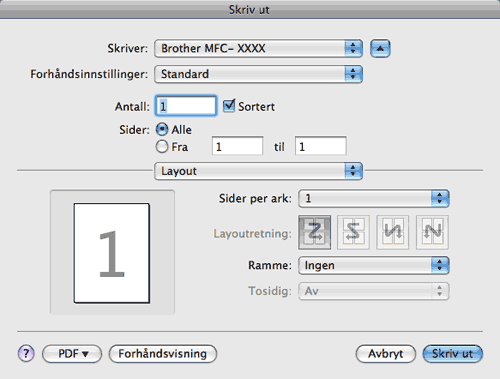Click the Forhåndsvisning preview button
Viewport: 500px width, 379px height.
click(x=163, y=354)
